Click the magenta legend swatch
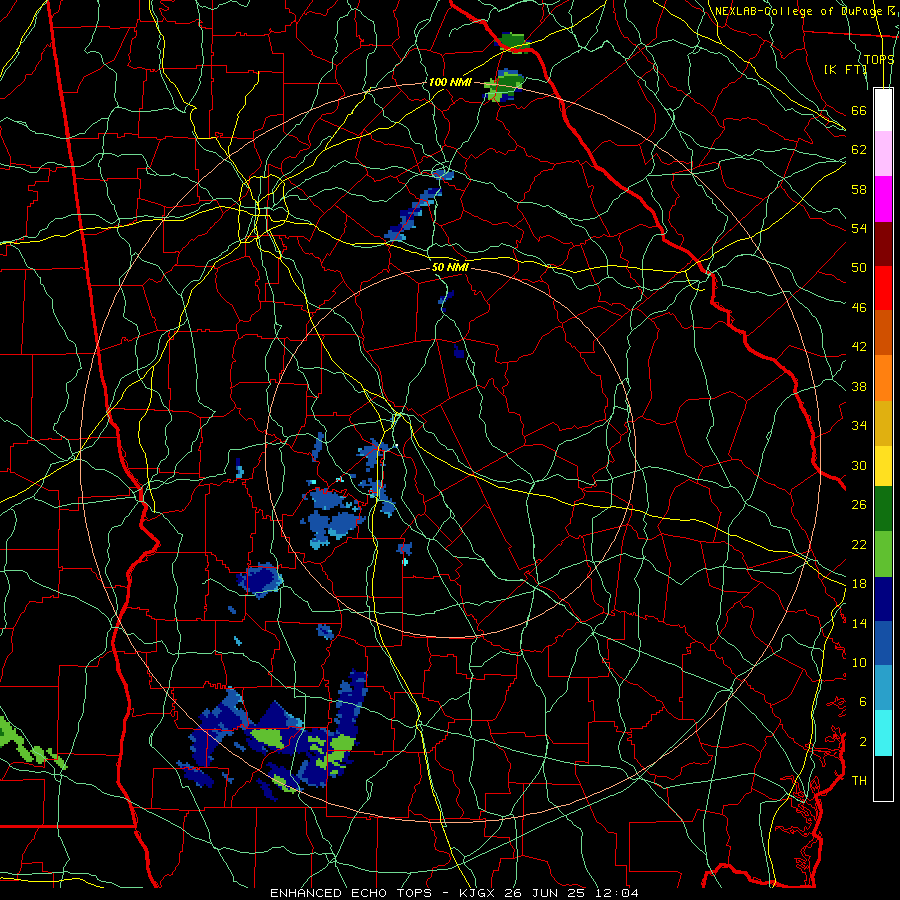900x900 pixels. click(883, 199)
